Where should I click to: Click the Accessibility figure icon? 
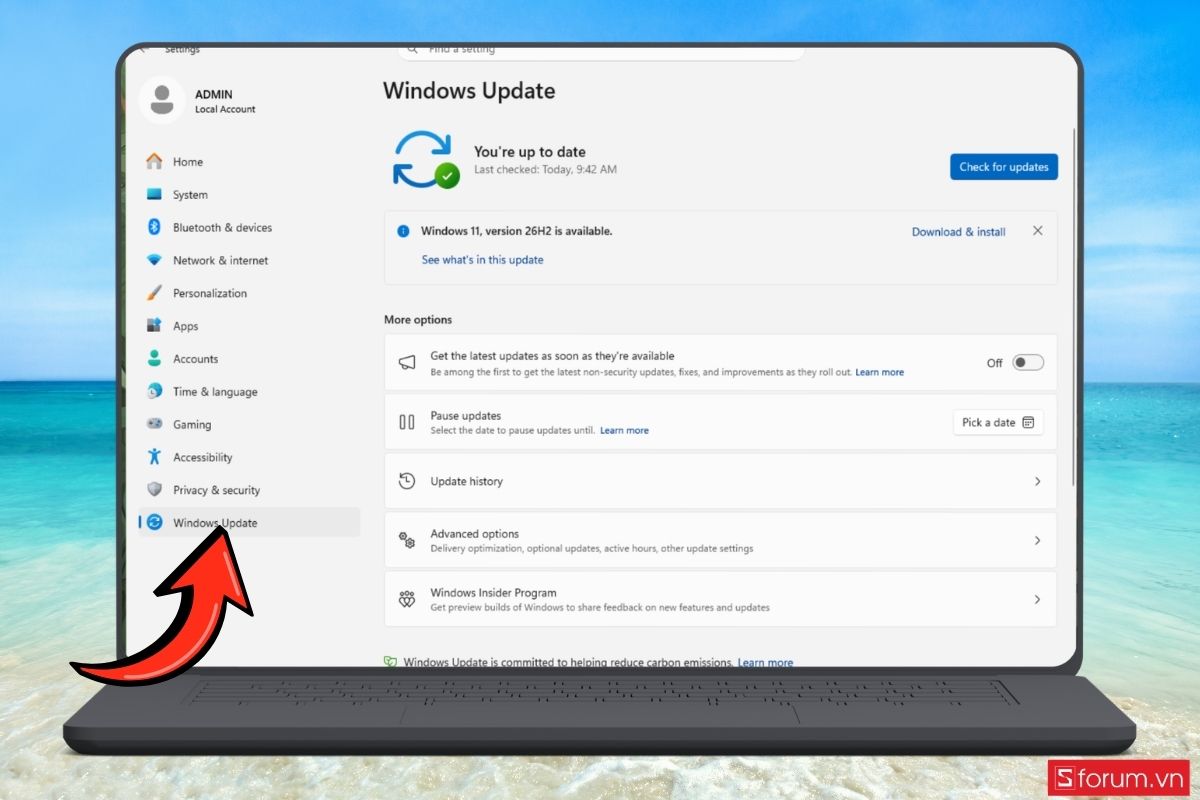[154, 457]
